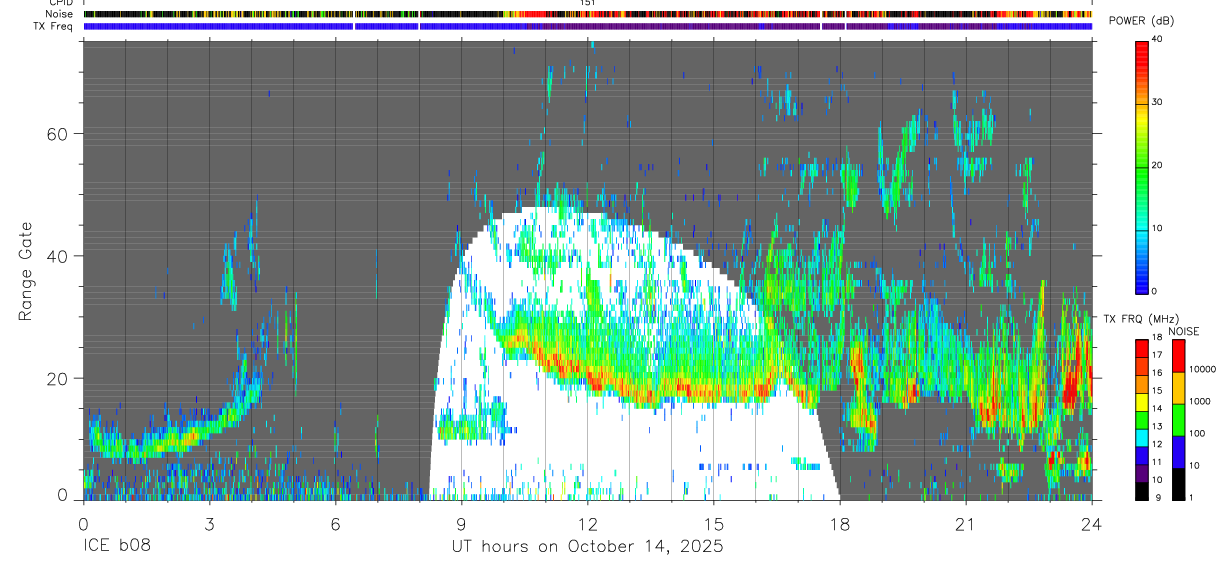Screen dimensions: 1228x567
Task: Click the 40 label on the power colorbar
Action: (x=1157, y=40)
